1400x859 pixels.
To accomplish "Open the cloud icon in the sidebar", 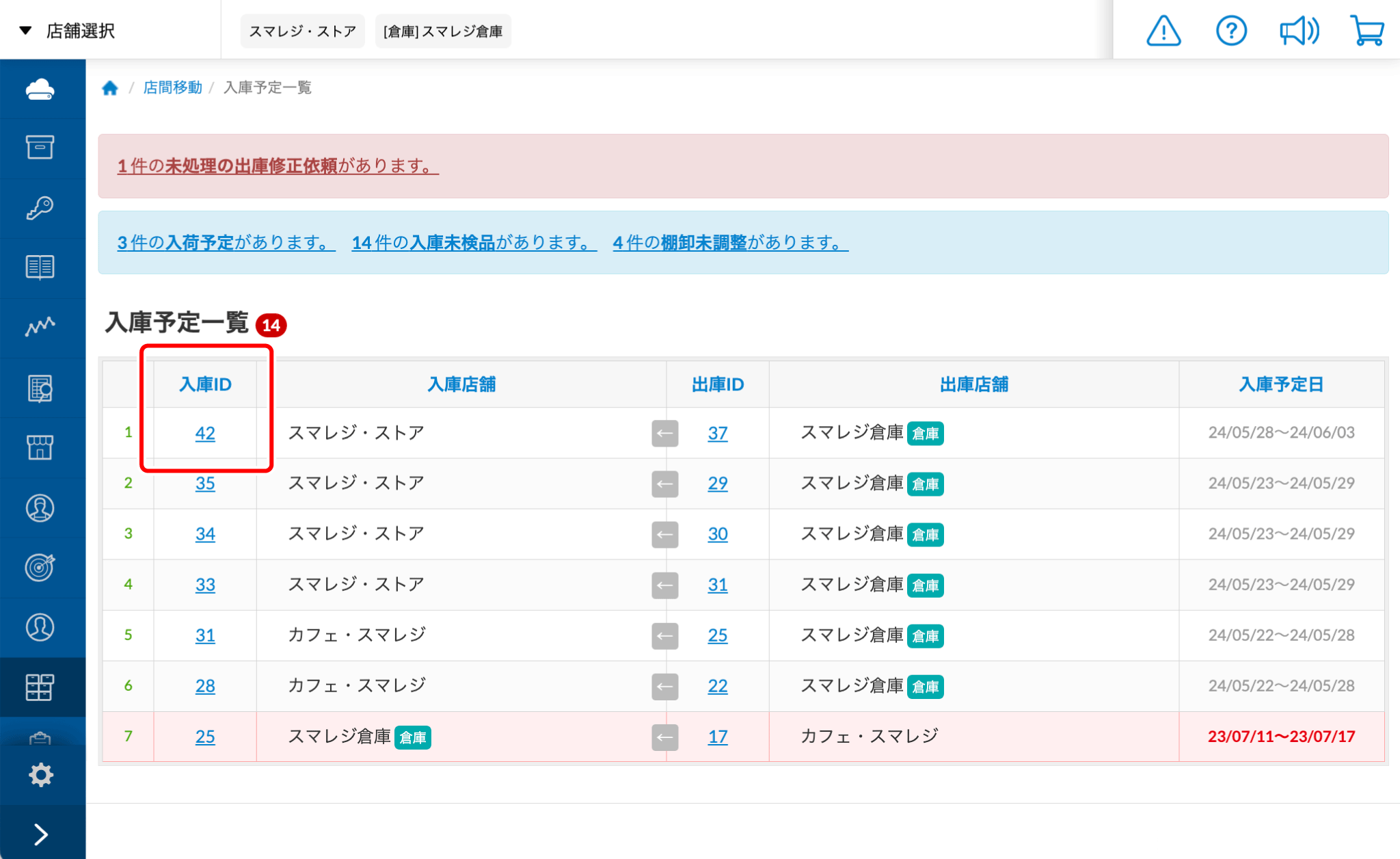I will click(x=40, y=90).
